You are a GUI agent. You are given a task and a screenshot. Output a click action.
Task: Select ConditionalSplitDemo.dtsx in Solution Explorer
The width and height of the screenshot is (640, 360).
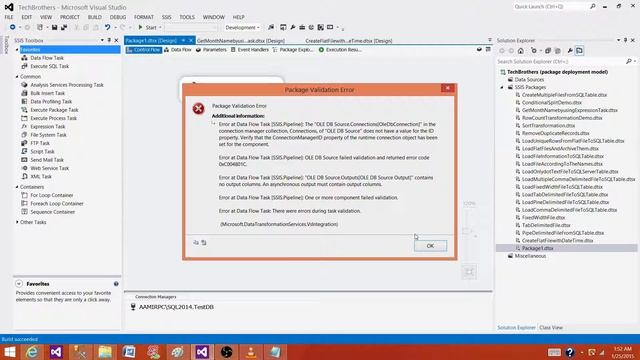click(551, 102)
